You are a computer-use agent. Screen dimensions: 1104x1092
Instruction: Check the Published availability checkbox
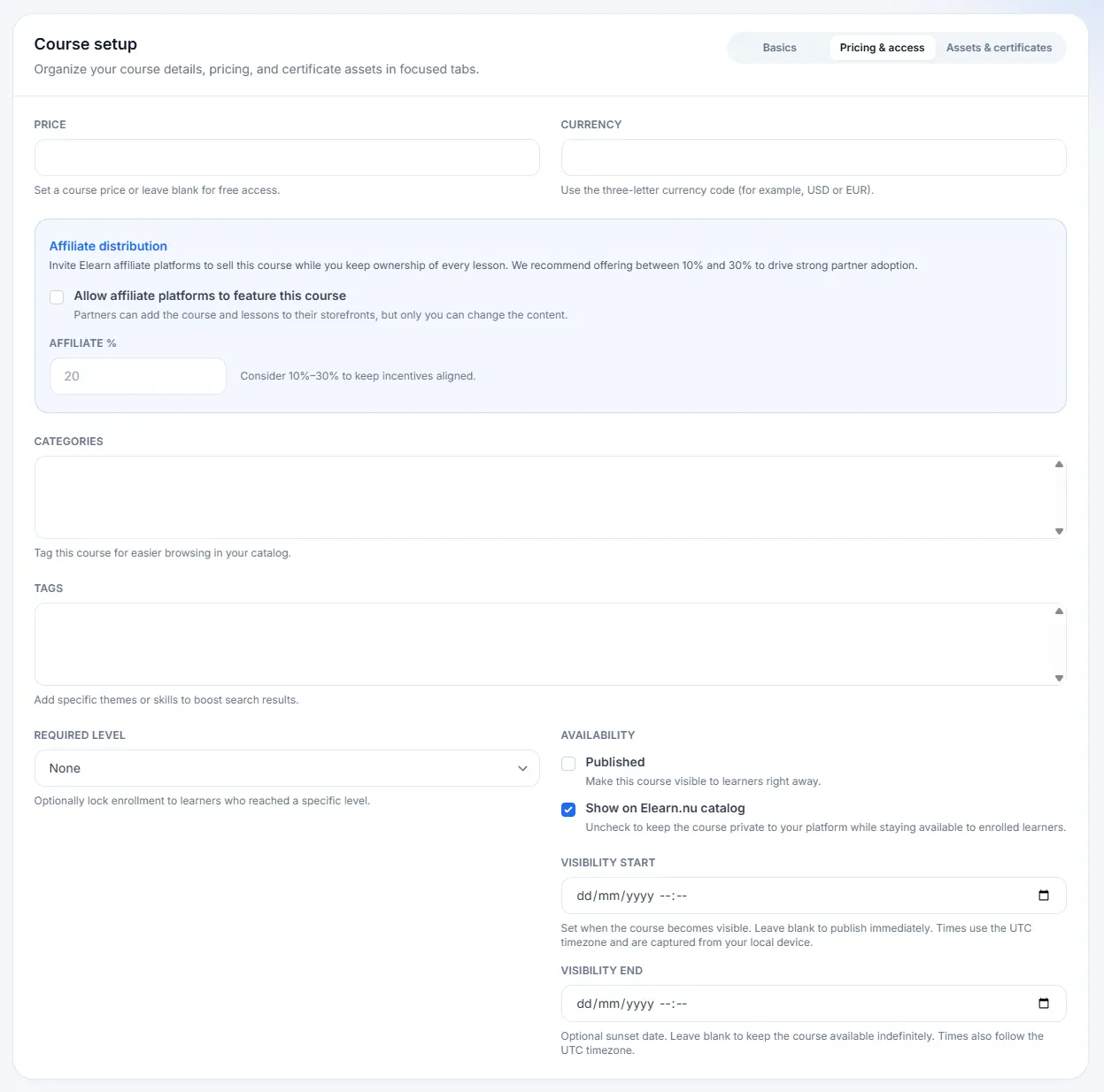567,763
